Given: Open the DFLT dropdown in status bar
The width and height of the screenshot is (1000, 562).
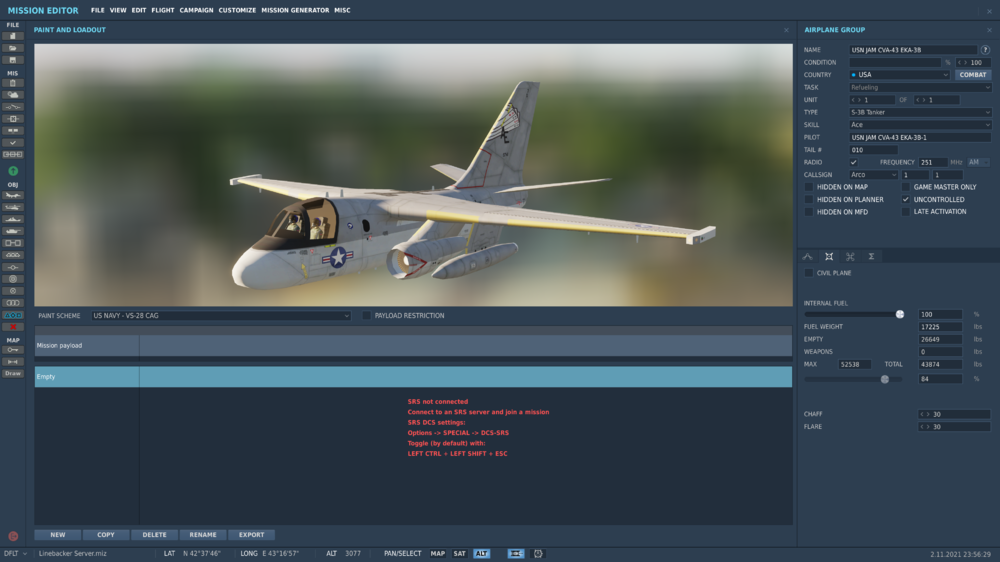Looking at the screenshot, I should 15,554.
